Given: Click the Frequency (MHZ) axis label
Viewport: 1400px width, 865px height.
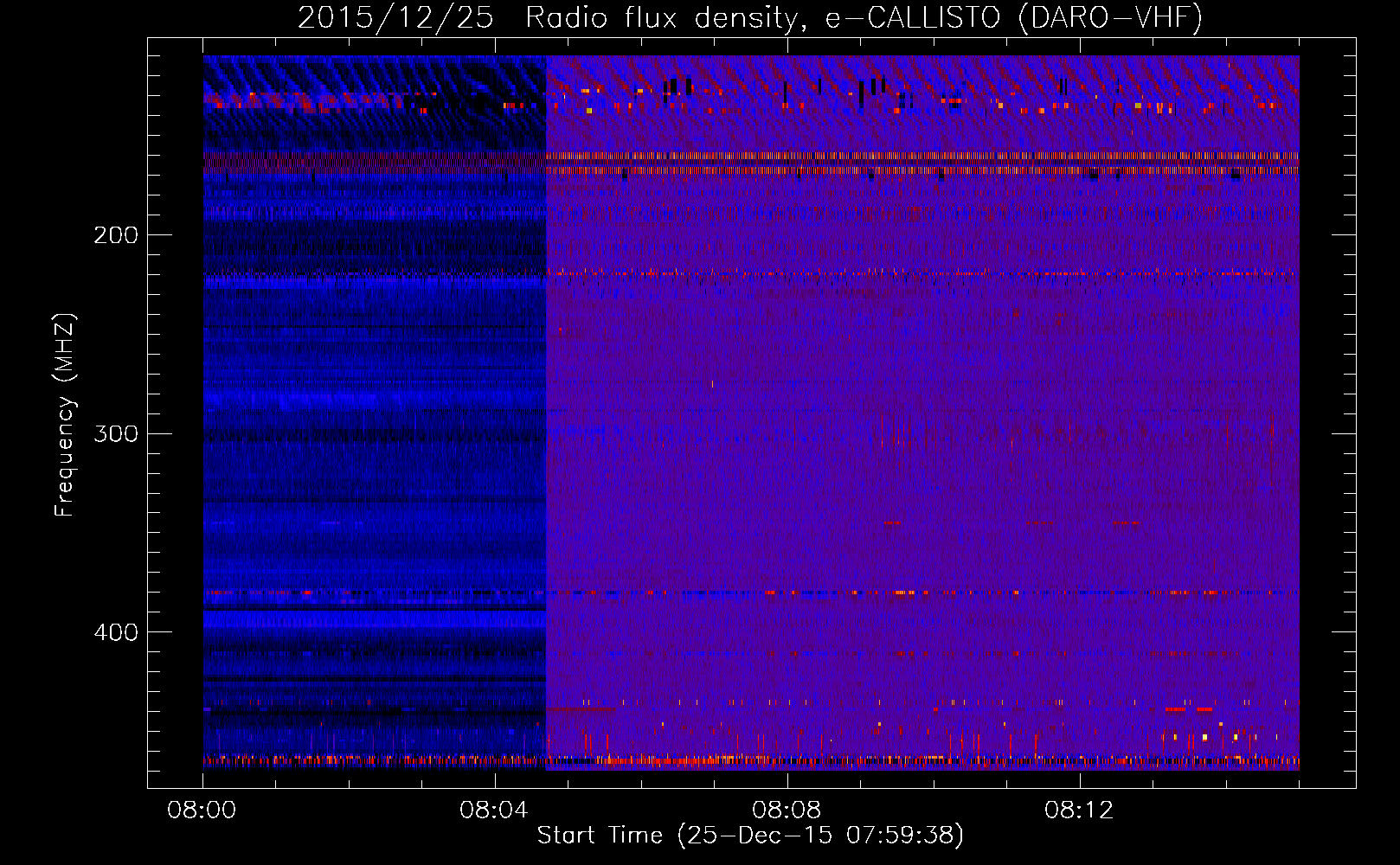Looking at the screenshot, I should pos(65,415).
